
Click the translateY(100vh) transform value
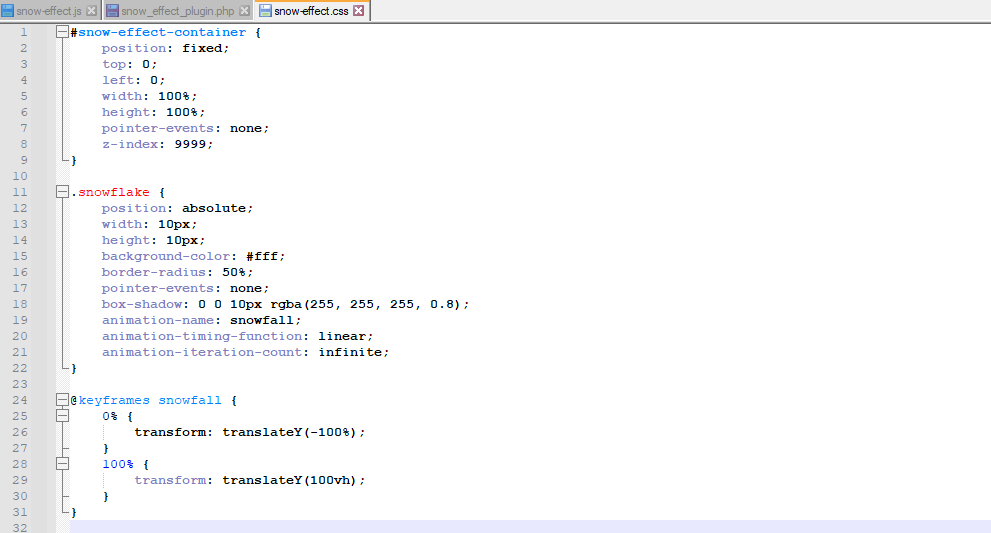pyautogui.click(x=290, y=480)
